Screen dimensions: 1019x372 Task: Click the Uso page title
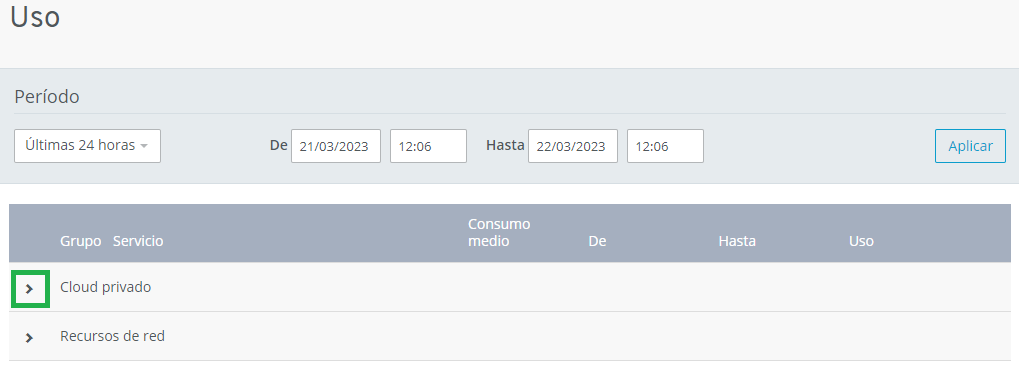click(x=35, y=17)
